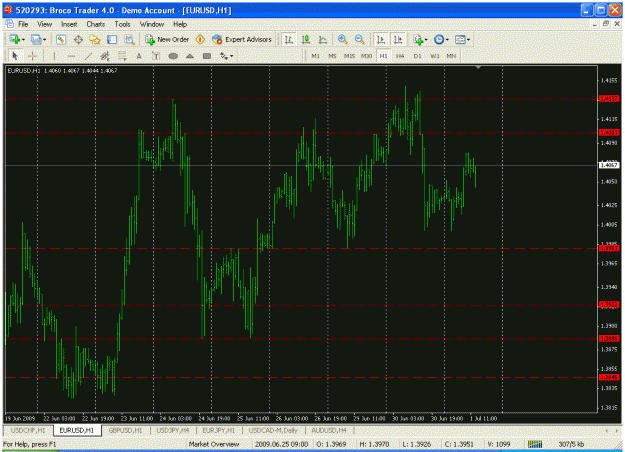Click the current price label 1.4067

[609, 165]
